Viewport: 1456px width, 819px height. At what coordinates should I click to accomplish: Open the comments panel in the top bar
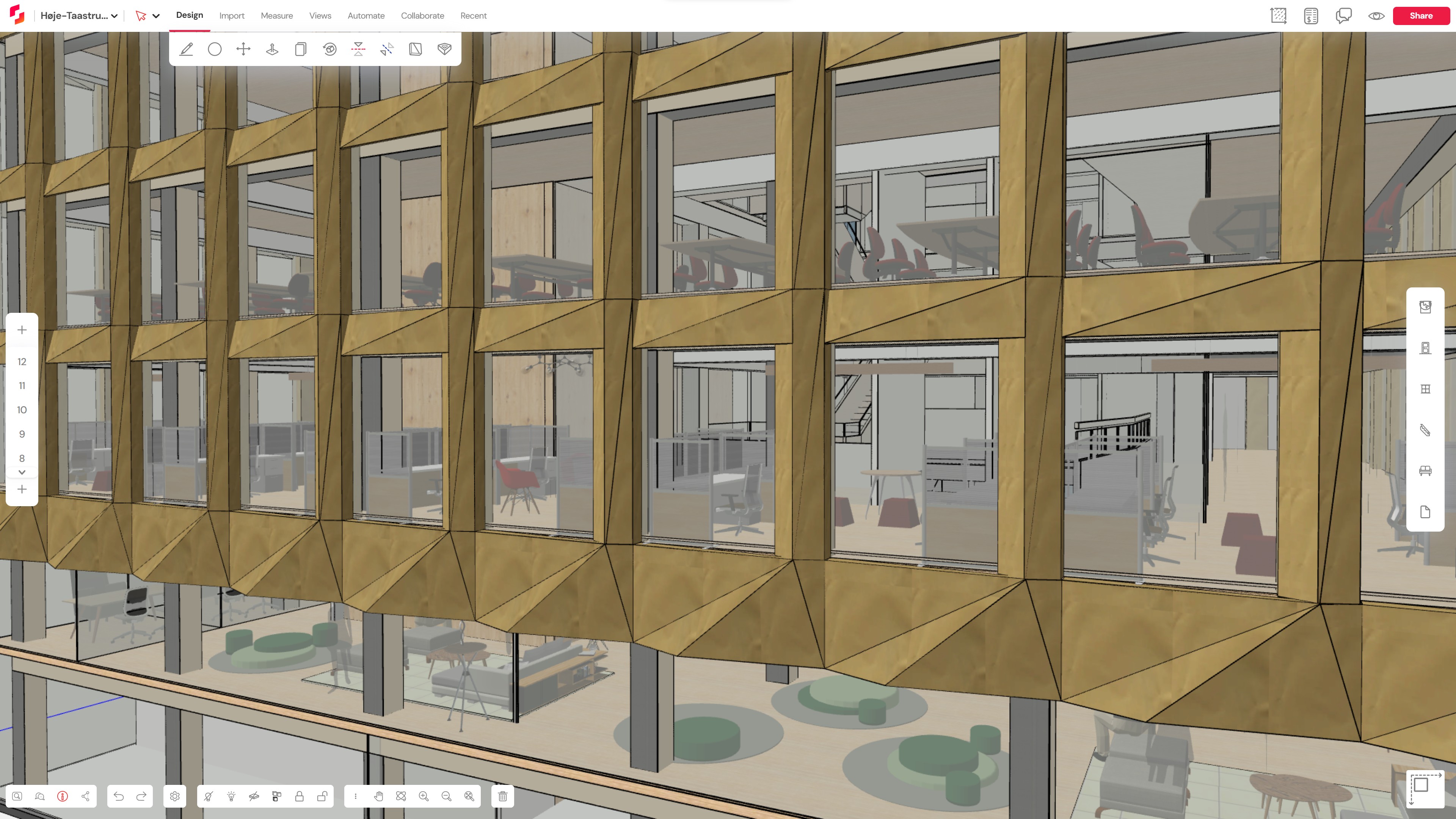(x=1344, y=16)
